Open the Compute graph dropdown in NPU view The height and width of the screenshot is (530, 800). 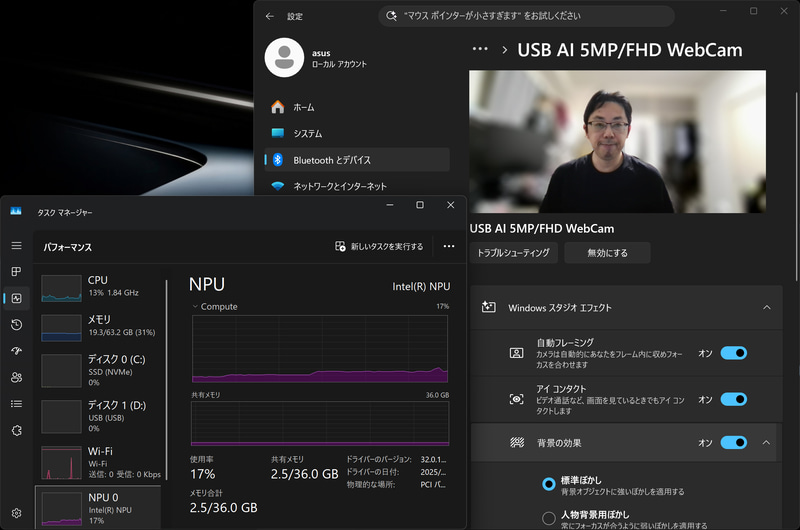[x=195, y=307]
